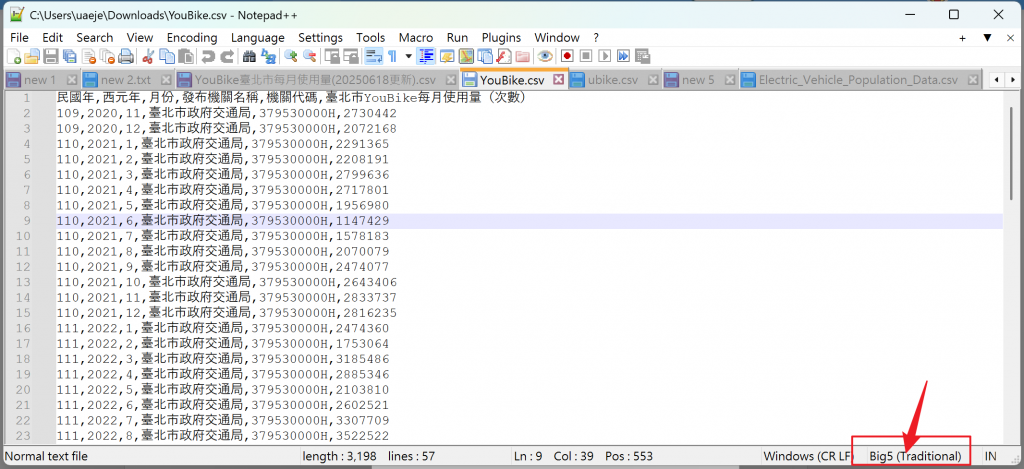Play back the recorded macro icon
The width and height of the screenshot is (1024, 469).
coord(605,56)
